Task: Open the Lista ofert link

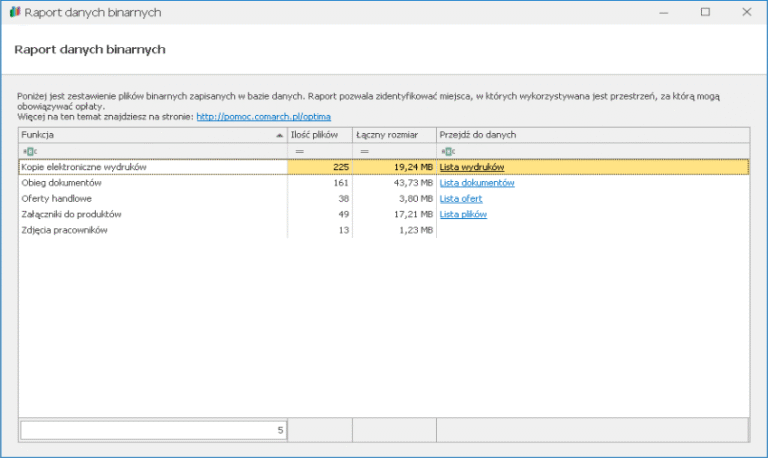Action: [x=461, y=198]
